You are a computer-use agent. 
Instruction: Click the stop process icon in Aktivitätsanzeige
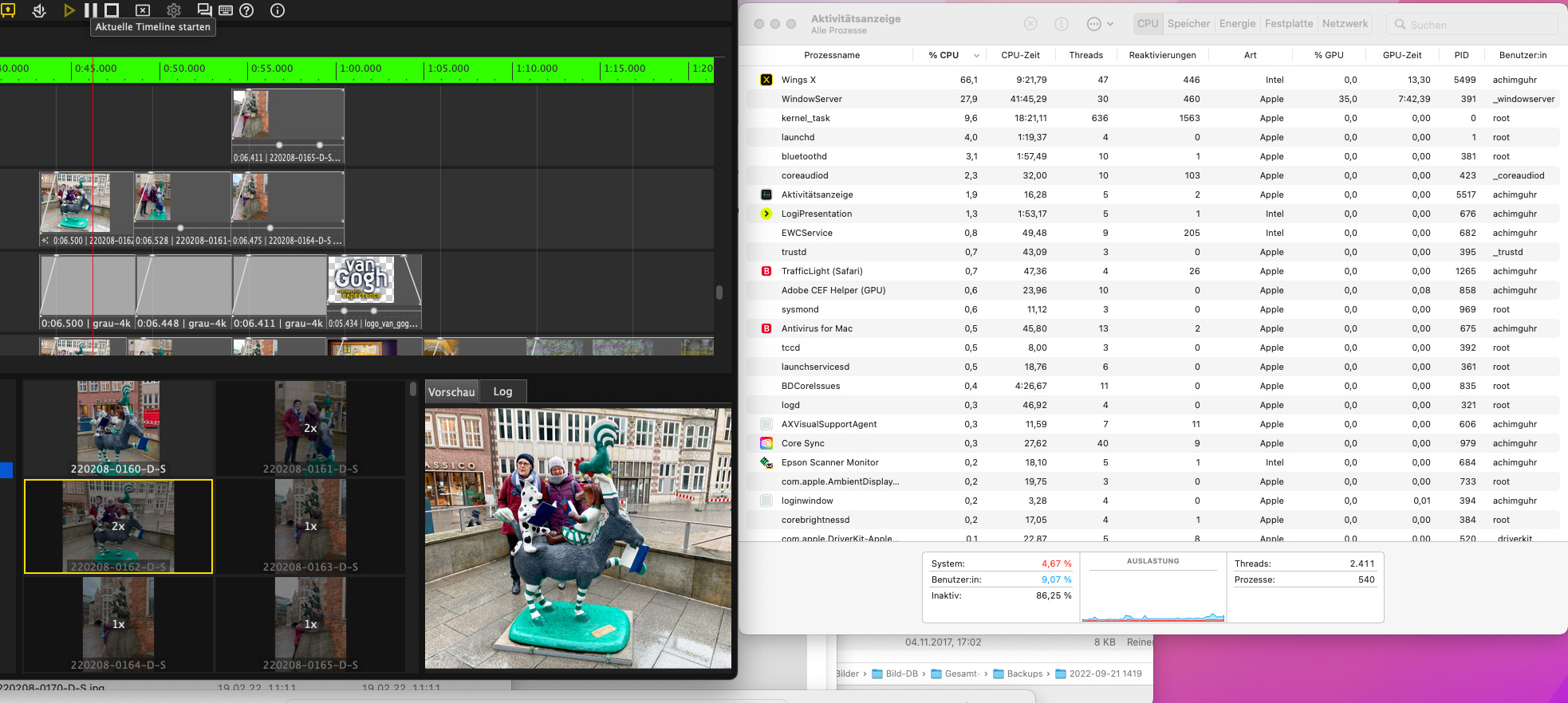coord(1030,24)
